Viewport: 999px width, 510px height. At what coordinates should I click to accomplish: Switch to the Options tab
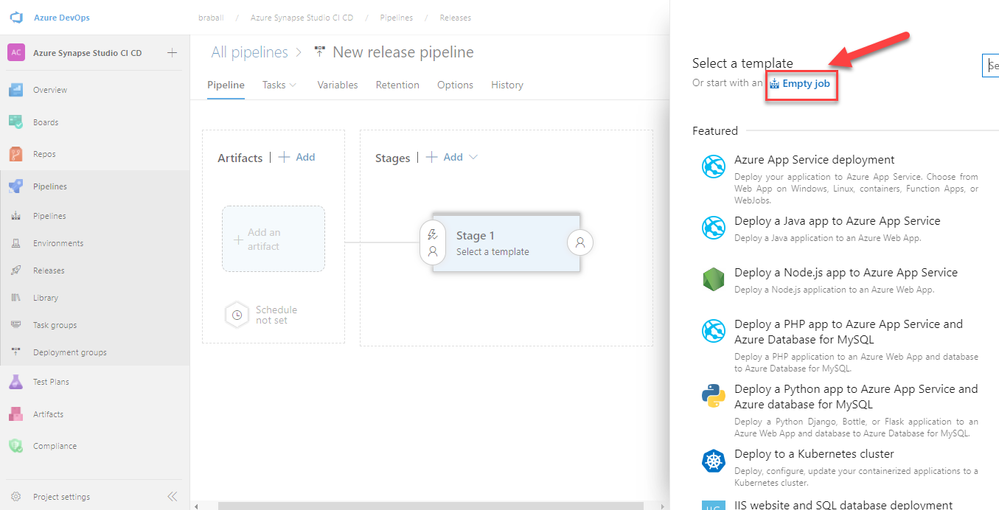tap(455, 85)
